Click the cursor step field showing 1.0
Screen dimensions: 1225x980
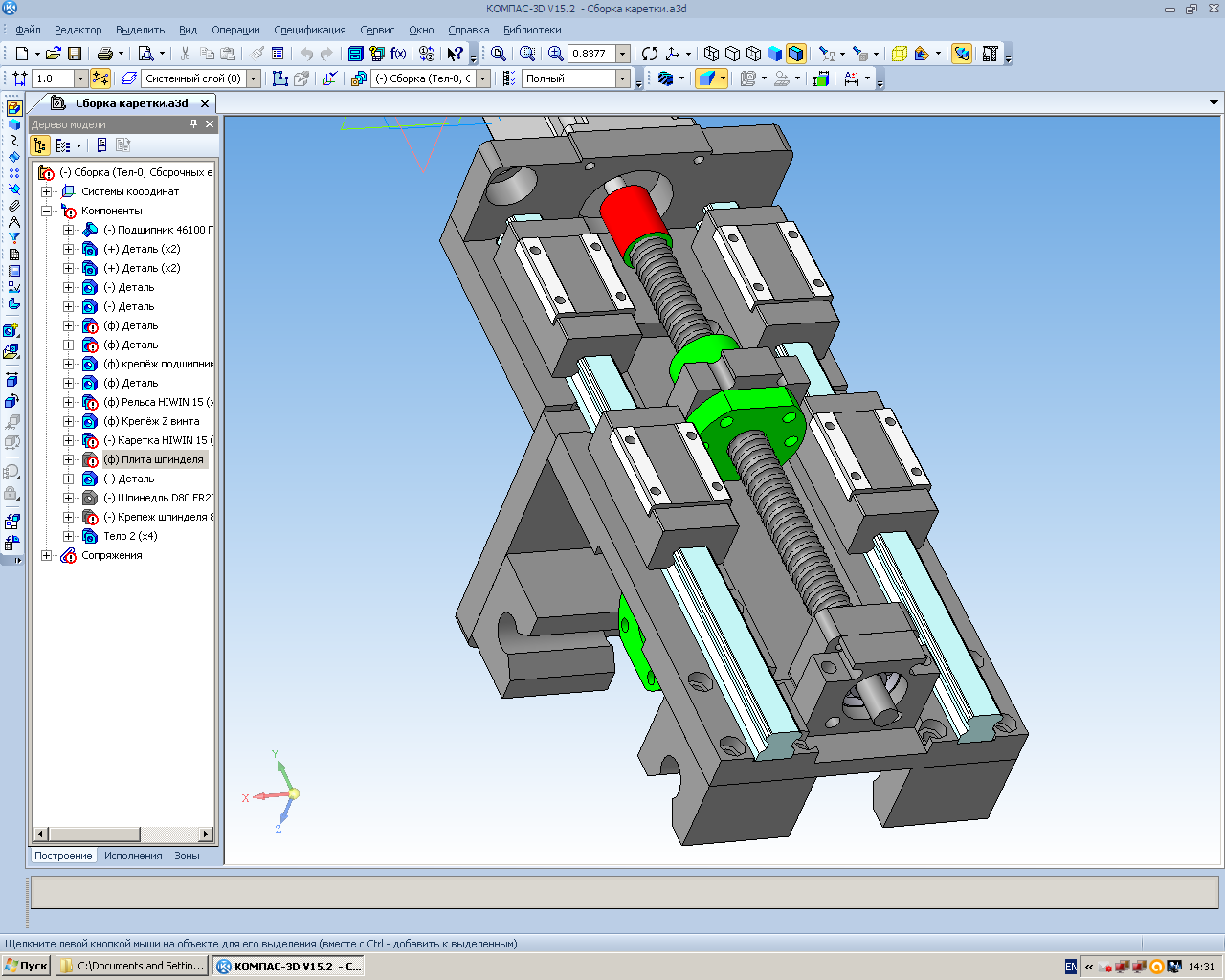click(53, 78)
